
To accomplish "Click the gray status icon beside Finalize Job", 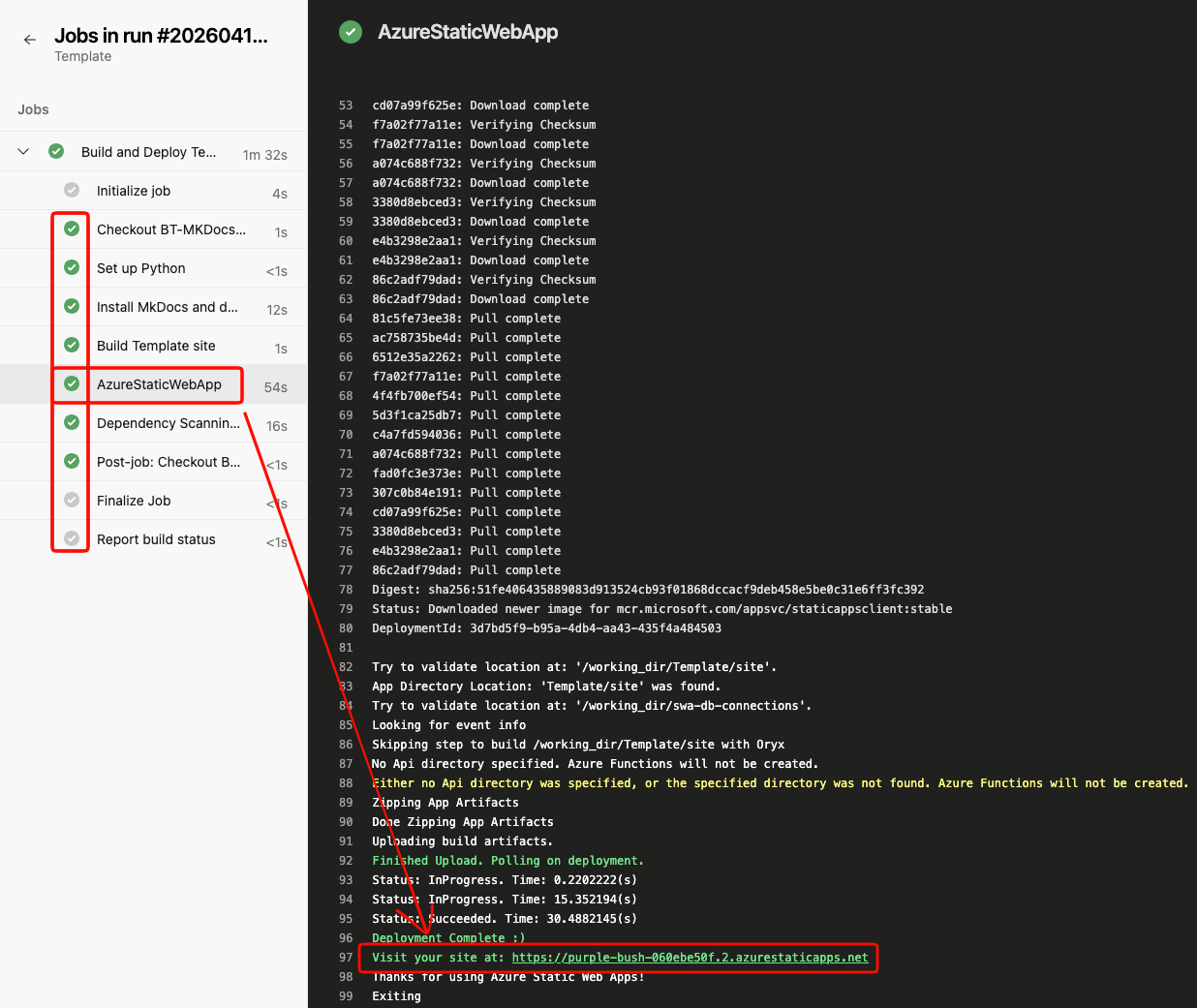I will (72, 501).
